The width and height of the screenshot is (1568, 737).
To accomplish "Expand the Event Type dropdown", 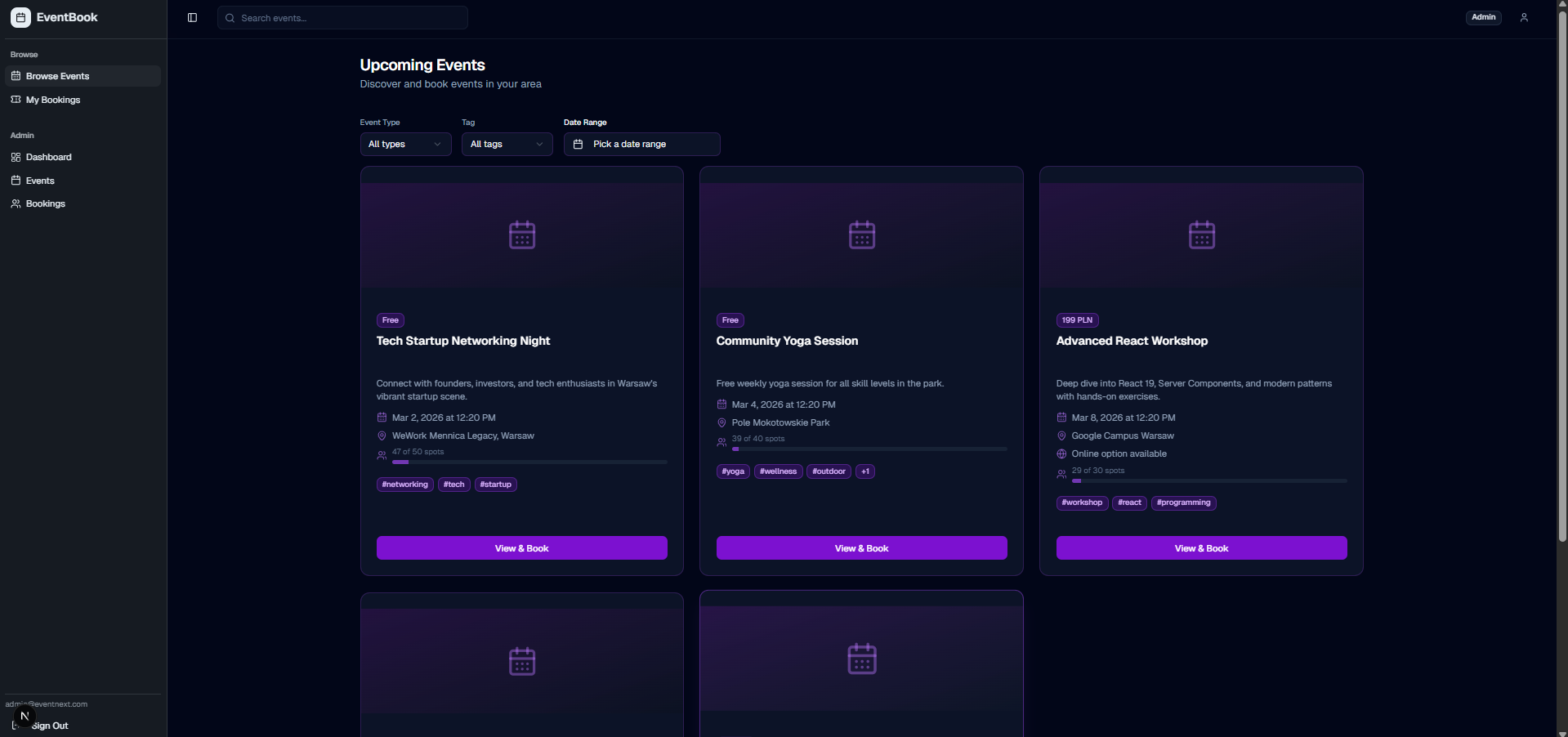I will 405,145.
